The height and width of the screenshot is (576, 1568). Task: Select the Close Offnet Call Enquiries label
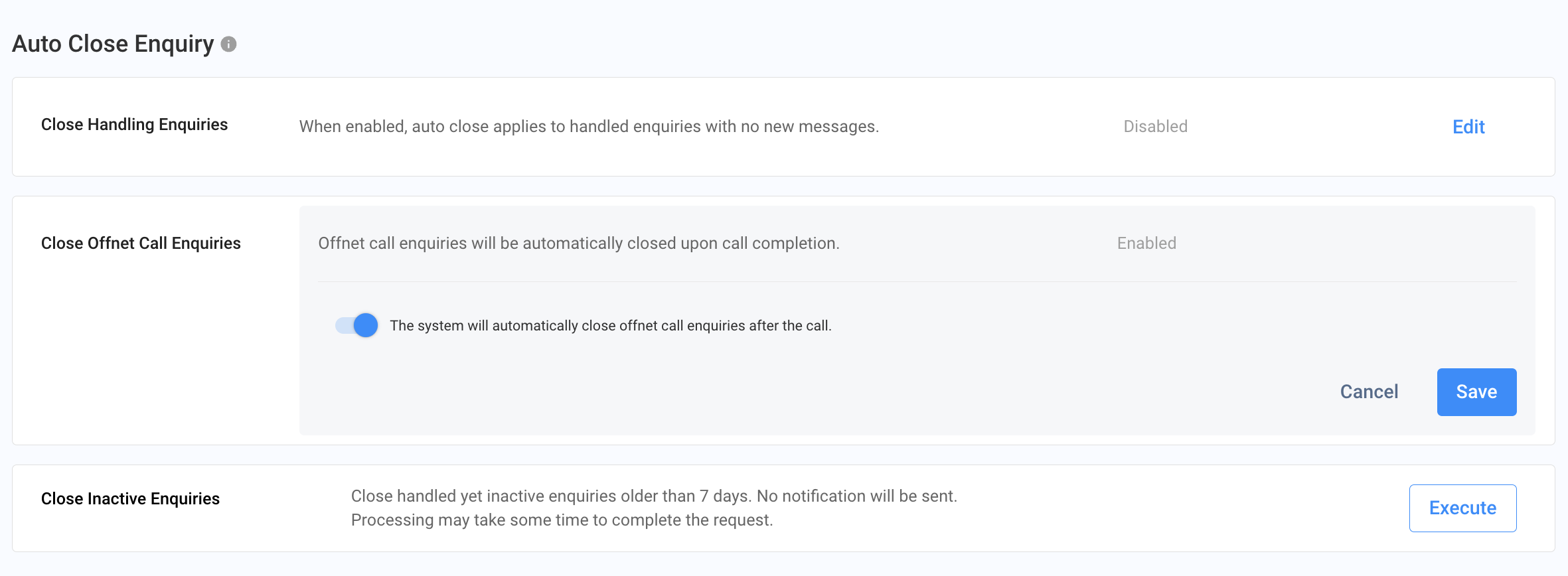(x=141, y=244)
